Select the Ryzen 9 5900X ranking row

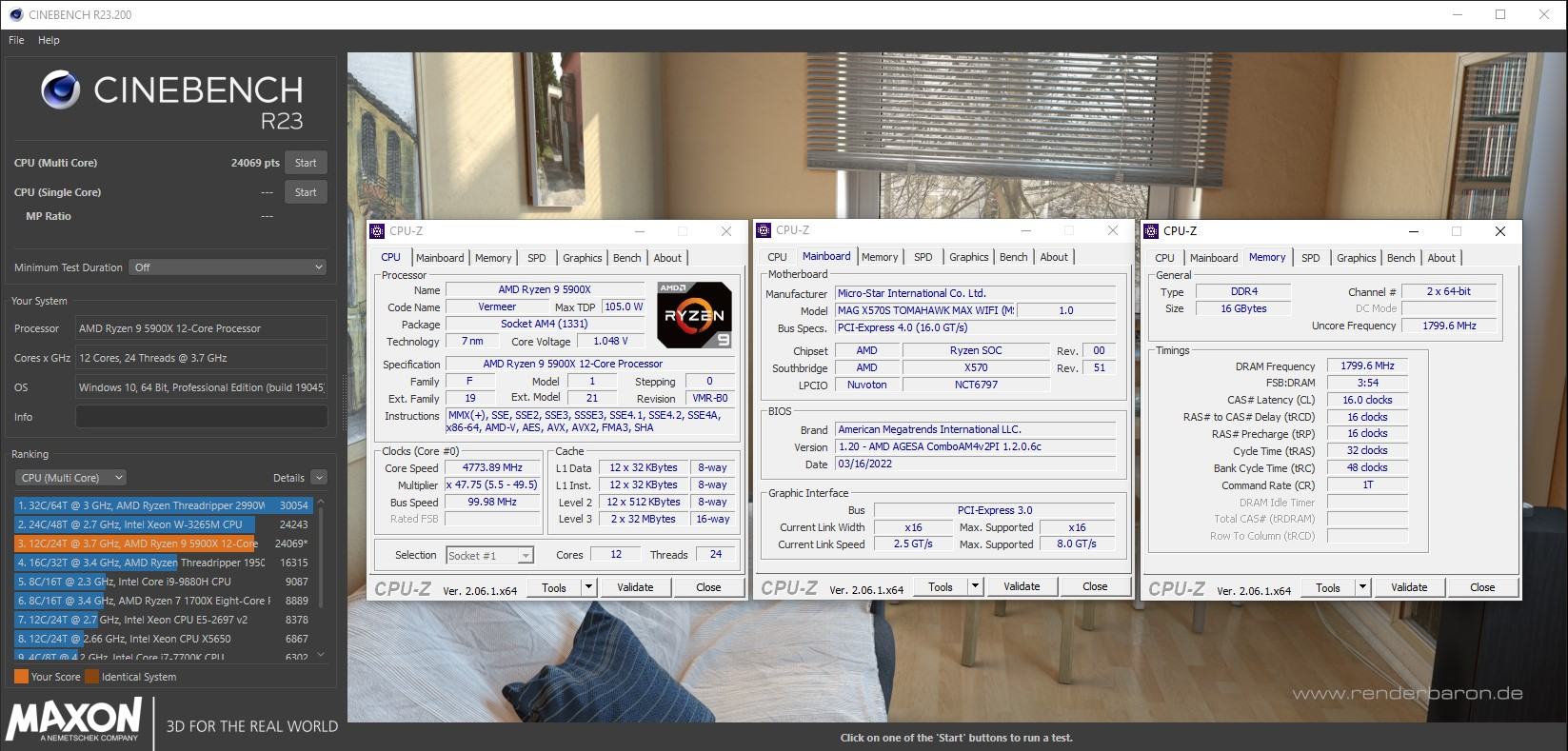coord(163,543)
